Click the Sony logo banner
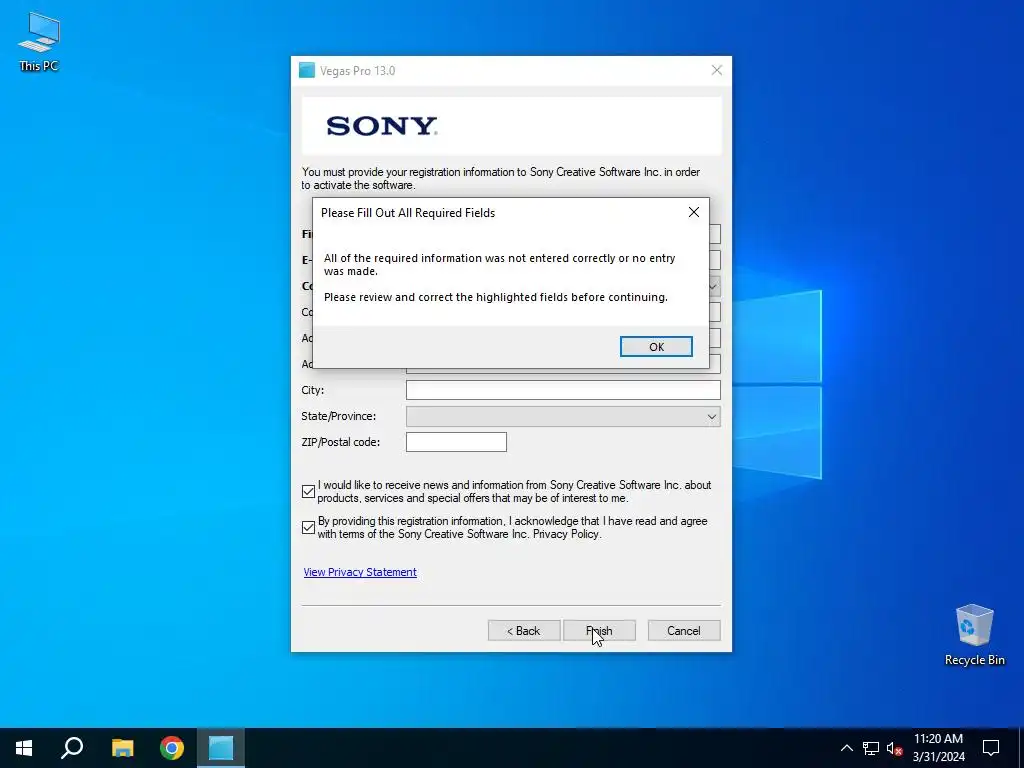Image resolution: width=1024 pixels, height=768 pixels. (x=511, y=126)
